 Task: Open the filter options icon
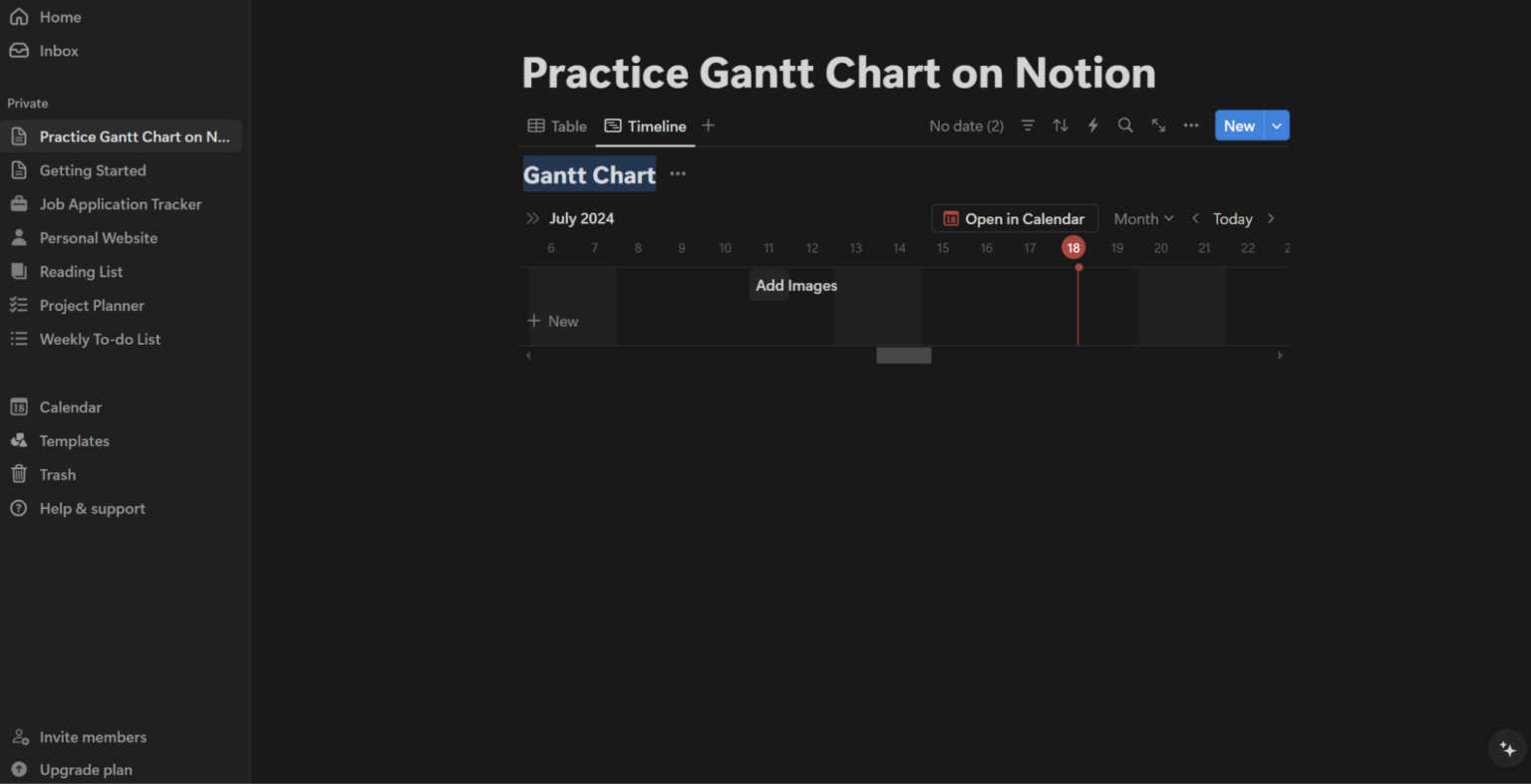coord(1028,126)
